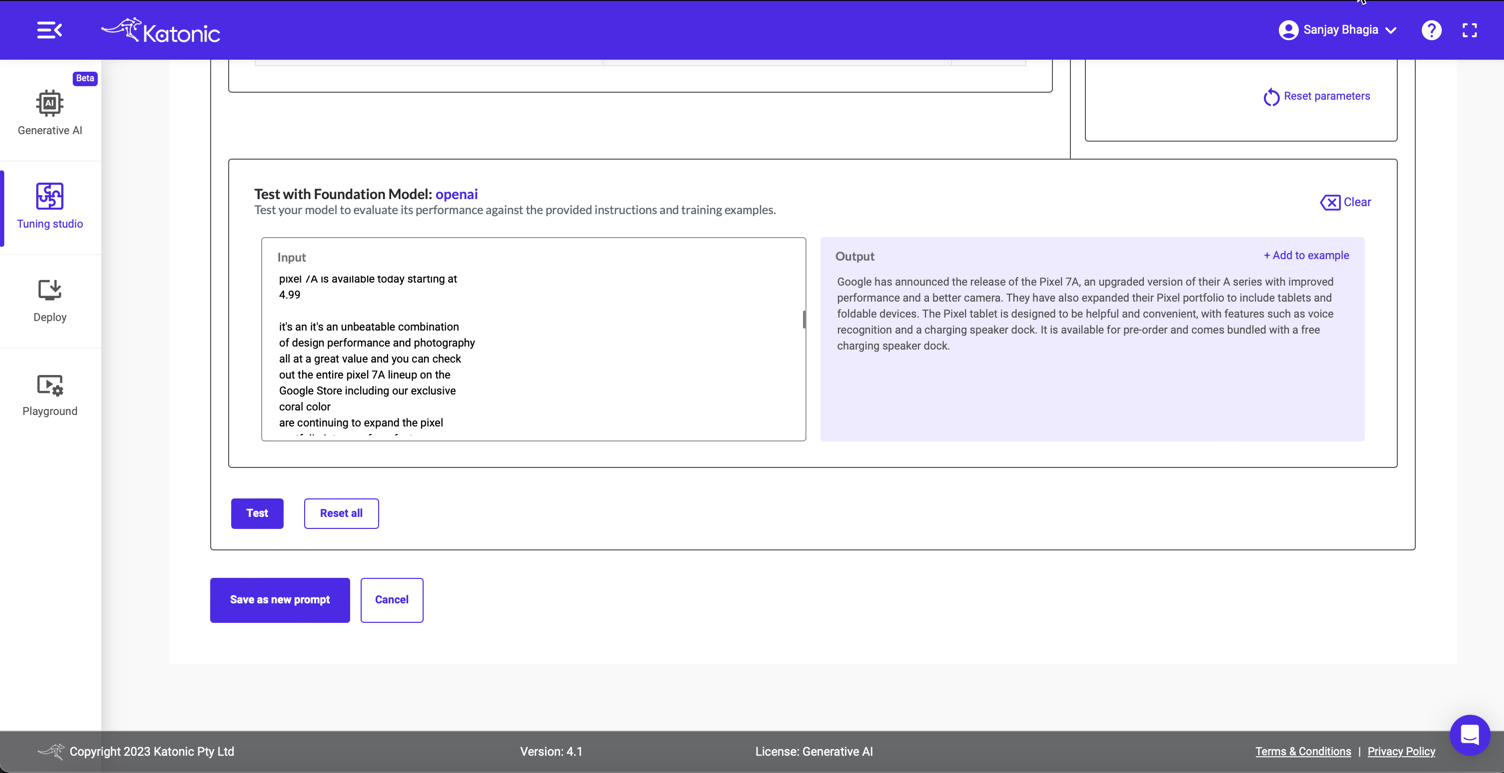Image resolution: width=1504 pixels, height=773 pixels.
Task: Open the Deploy download icon
Action: (x=49, y=290)
